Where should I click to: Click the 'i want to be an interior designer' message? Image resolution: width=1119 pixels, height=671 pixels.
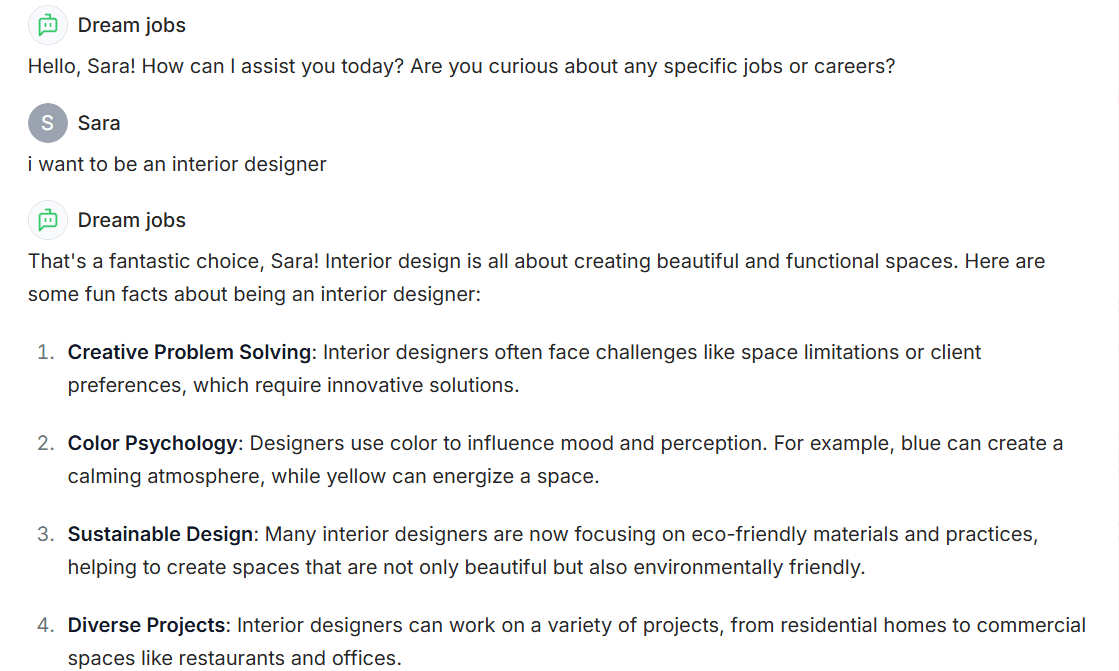177,164
